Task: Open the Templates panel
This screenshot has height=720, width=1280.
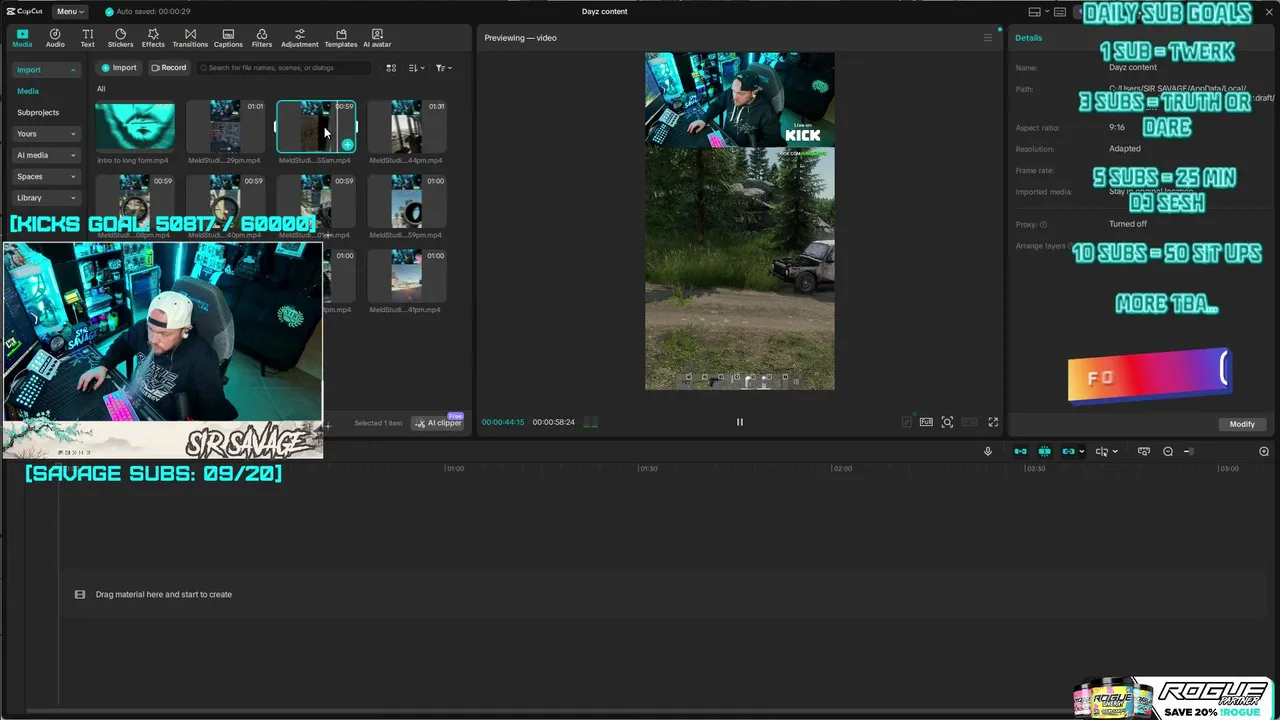Action: [x=341, y=38]
